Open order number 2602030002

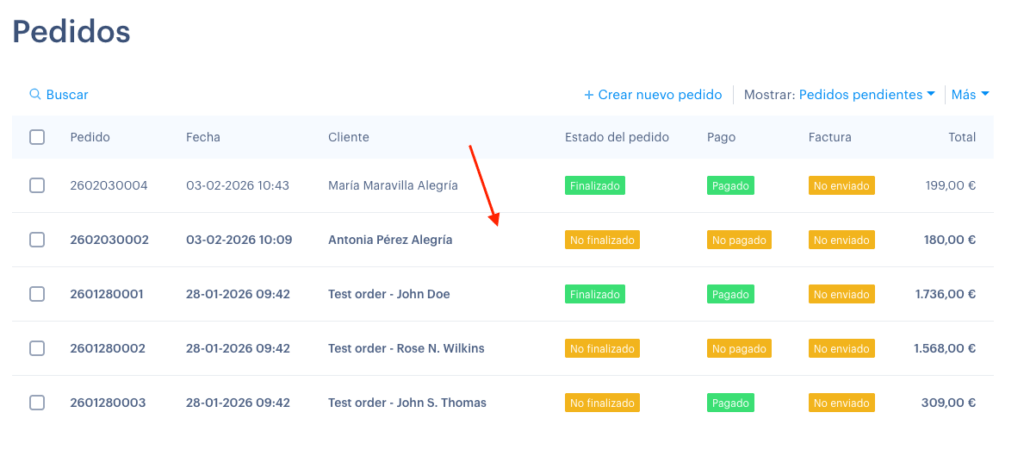tap(109, 240)
